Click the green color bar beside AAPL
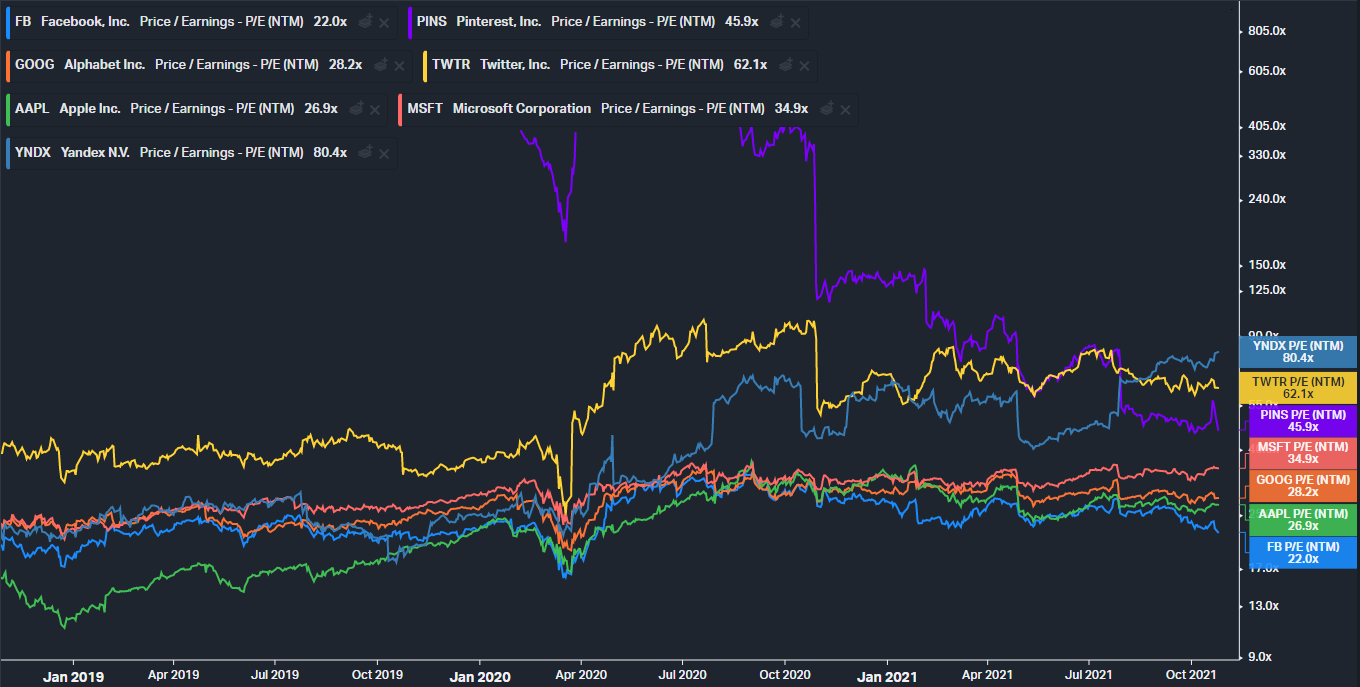Image resolution: width=1360 pixels, height=687 pixels. (x=8, y=109)
